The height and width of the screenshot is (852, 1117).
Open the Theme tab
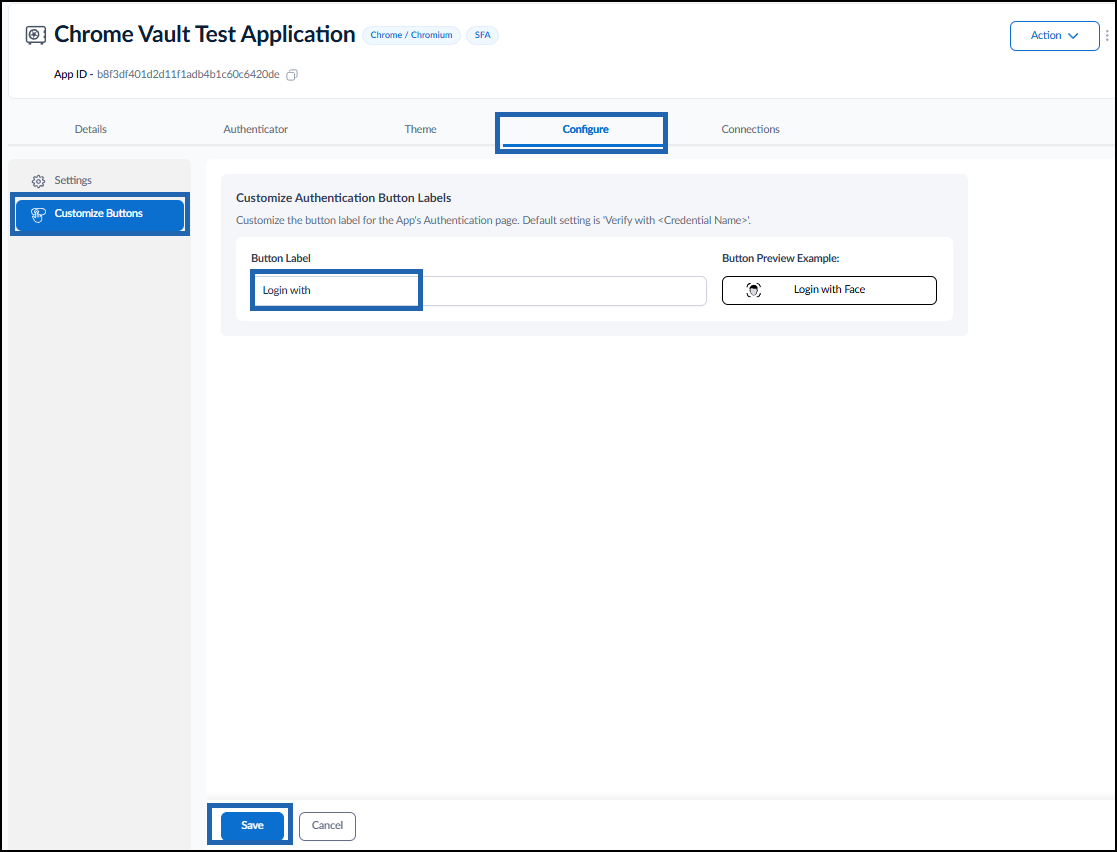[x=420, y=129]
